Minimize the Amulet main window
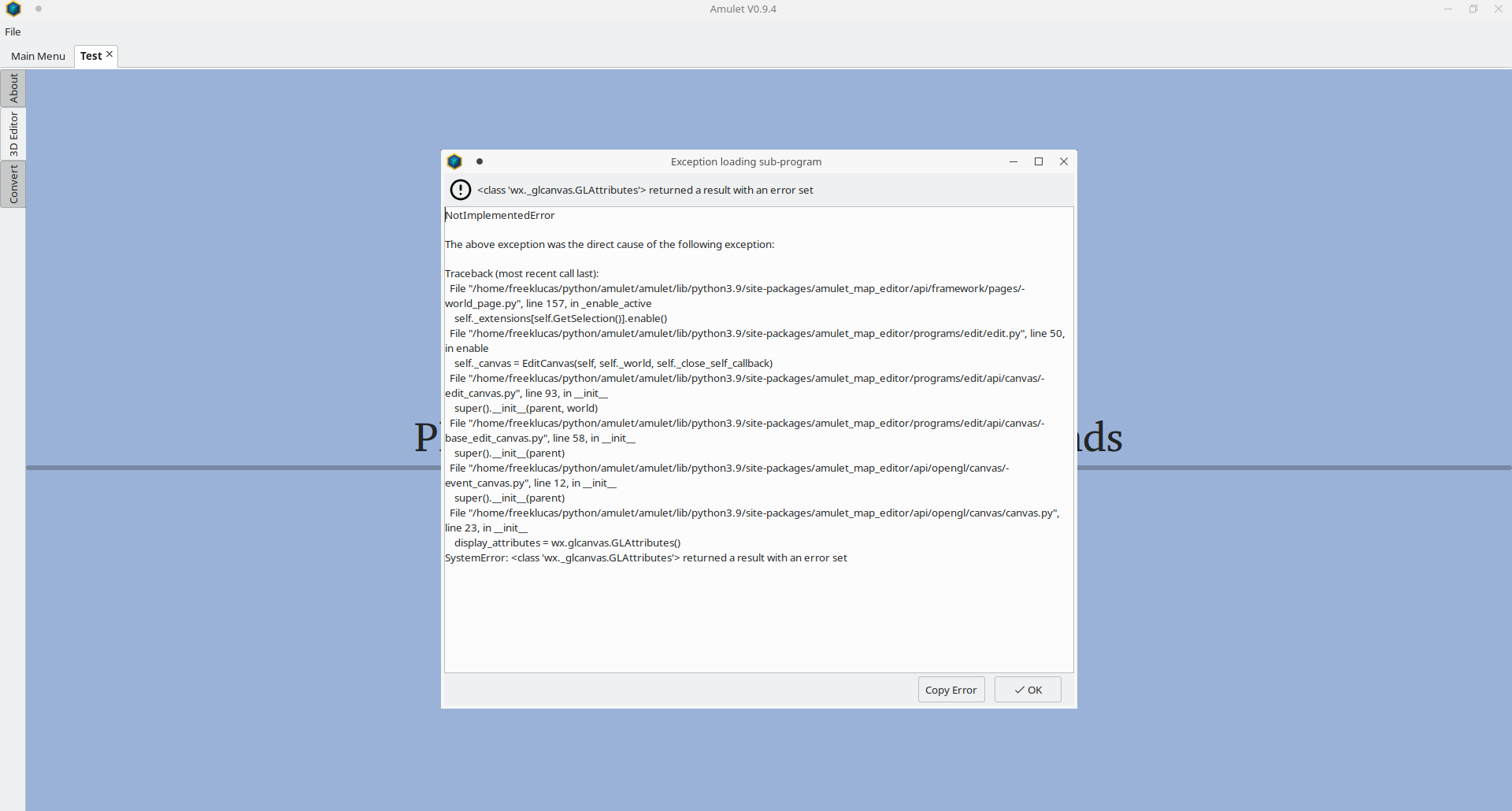 [1447, 9]
